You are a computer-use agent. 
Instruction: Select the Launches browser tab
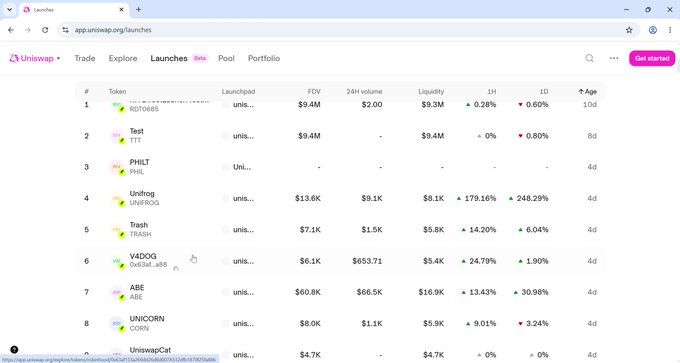point(74,10)
